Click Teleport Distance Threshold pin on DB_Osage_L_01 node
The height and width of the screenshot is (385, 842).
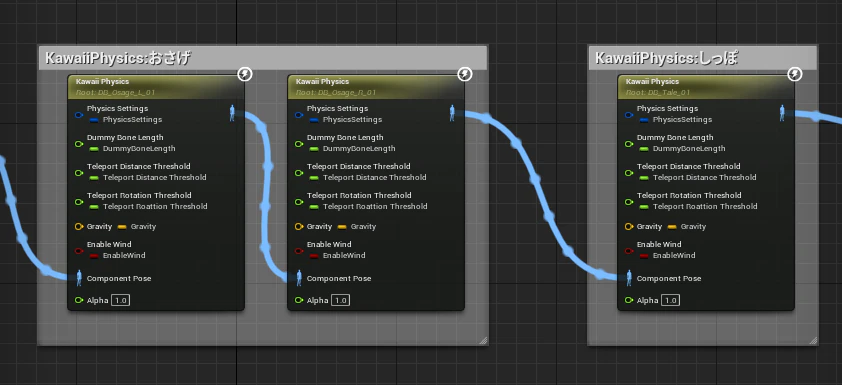click(x=79, y=172)
